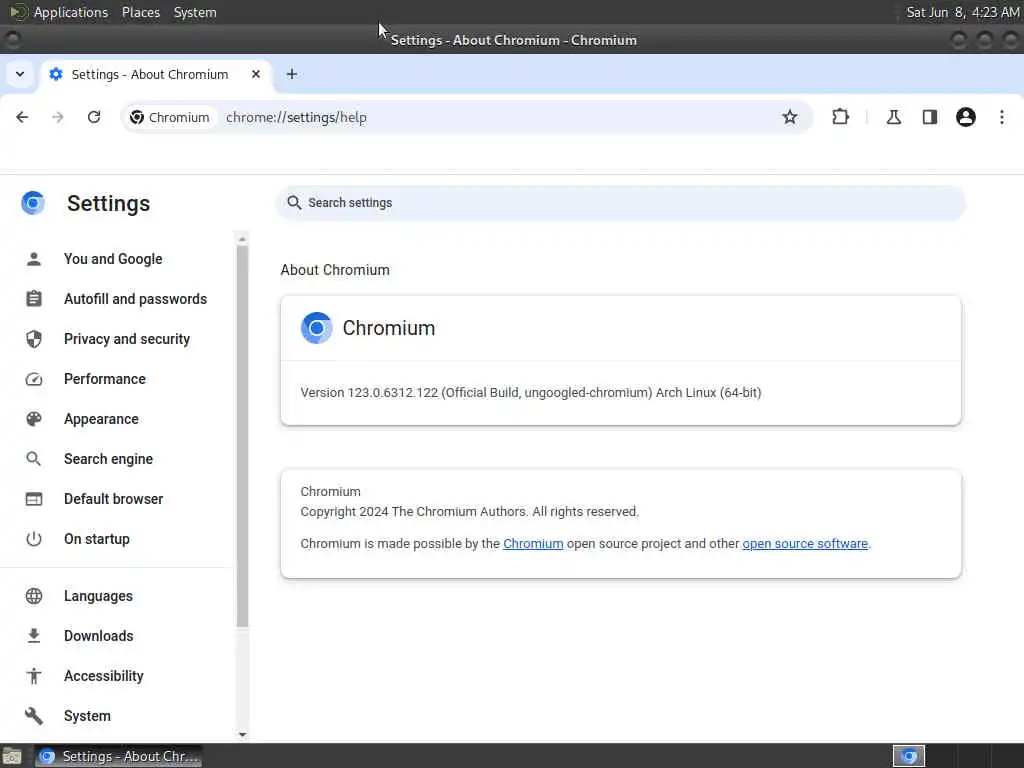Click the clipboard icon beside Autofill and passwords
The width and height of the screenshot is (1024, 768).
click(34, 298)
